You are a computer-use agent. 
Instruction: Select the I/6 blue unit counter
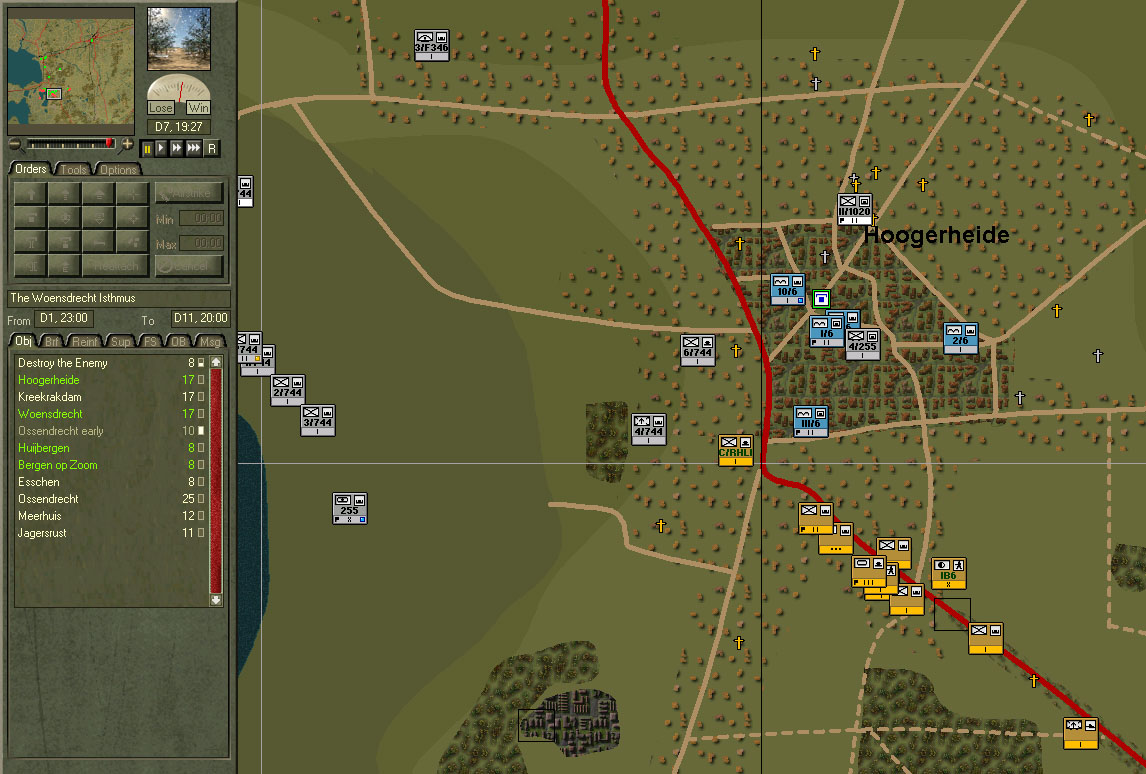(x=826, y=331)
